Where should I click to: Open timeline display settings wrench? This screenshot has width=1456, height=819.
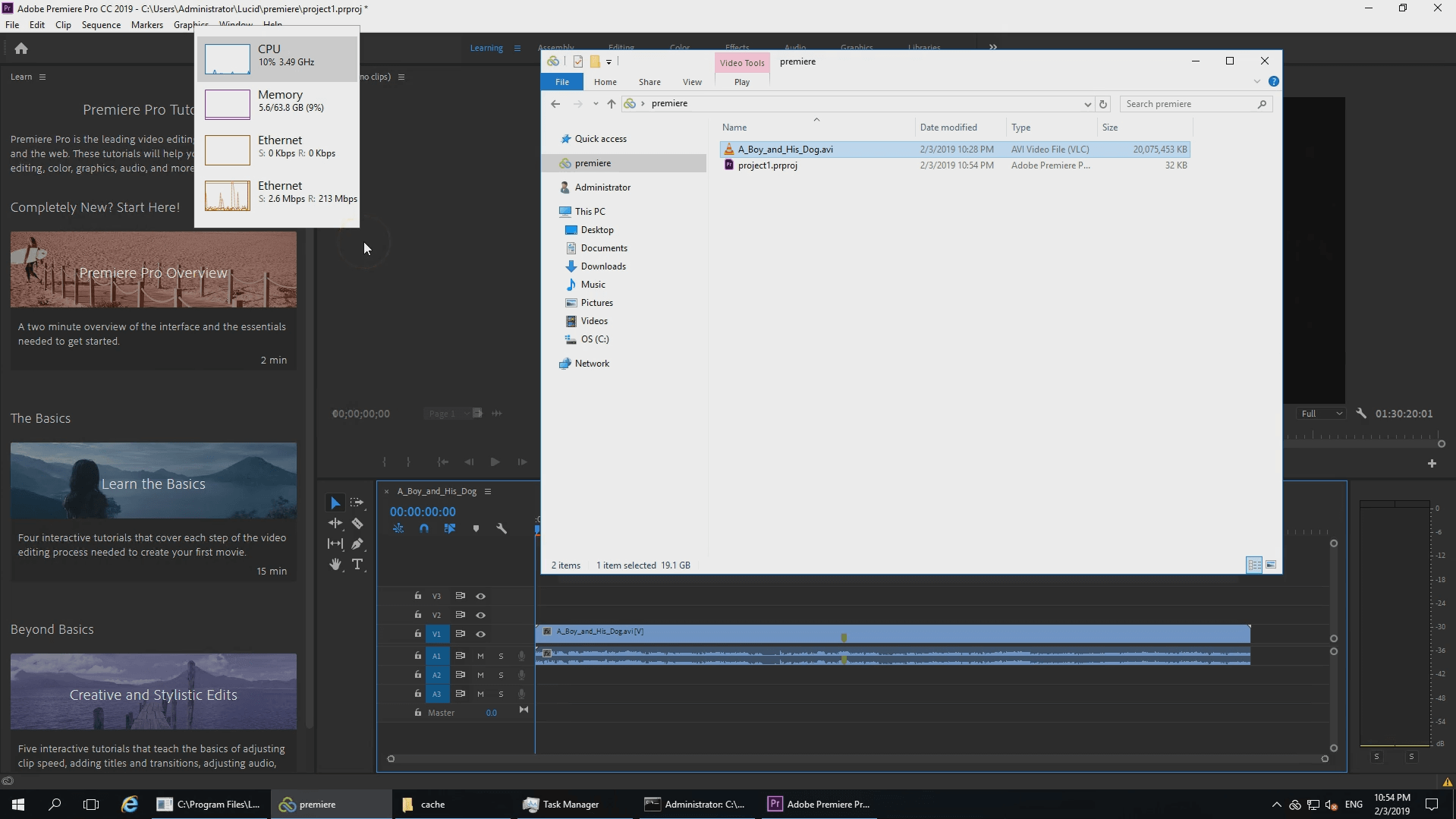[x=502, y=529]
